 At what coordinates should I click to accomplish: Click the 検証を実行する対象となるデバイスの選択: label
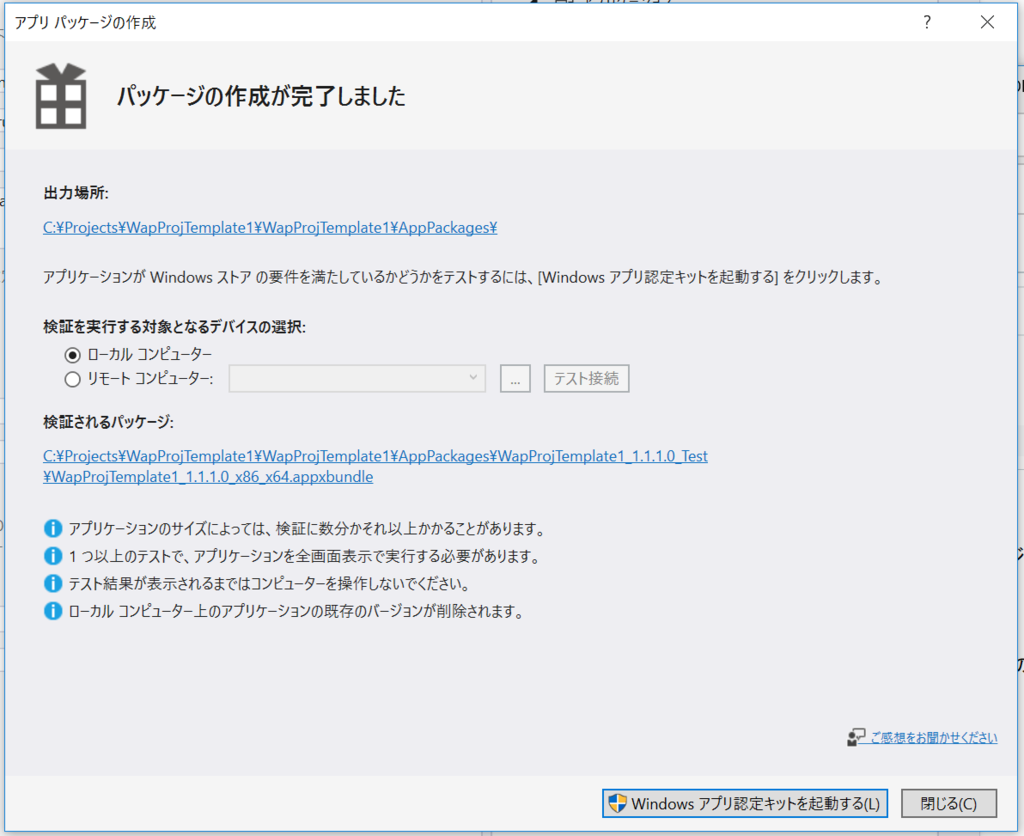click(x=174, y=327)
